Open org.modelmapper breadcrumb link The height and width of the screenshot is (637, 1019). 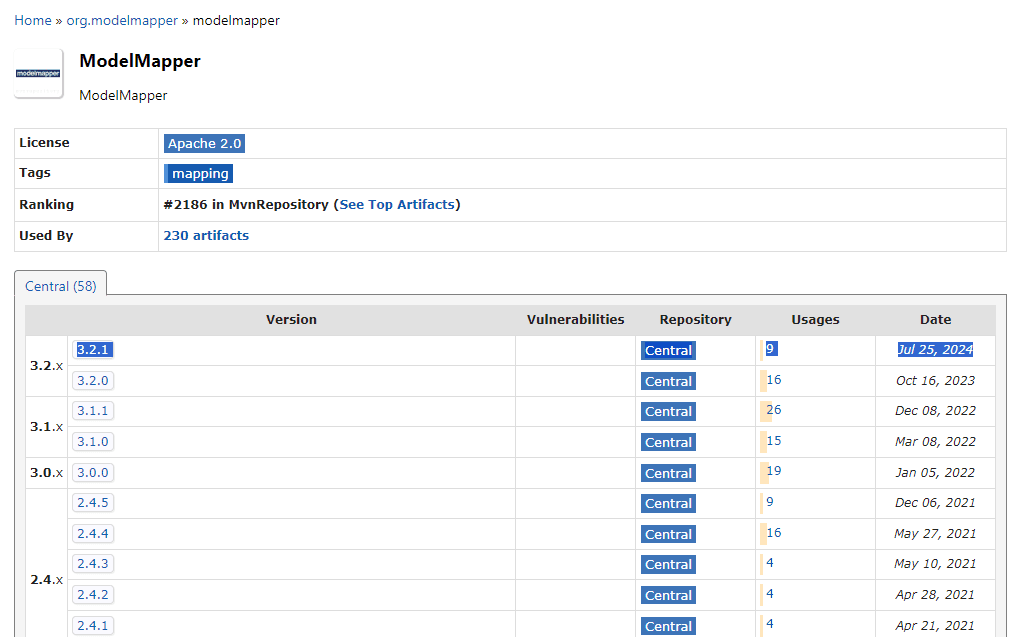pyautogui.click(x=122, y=20)
